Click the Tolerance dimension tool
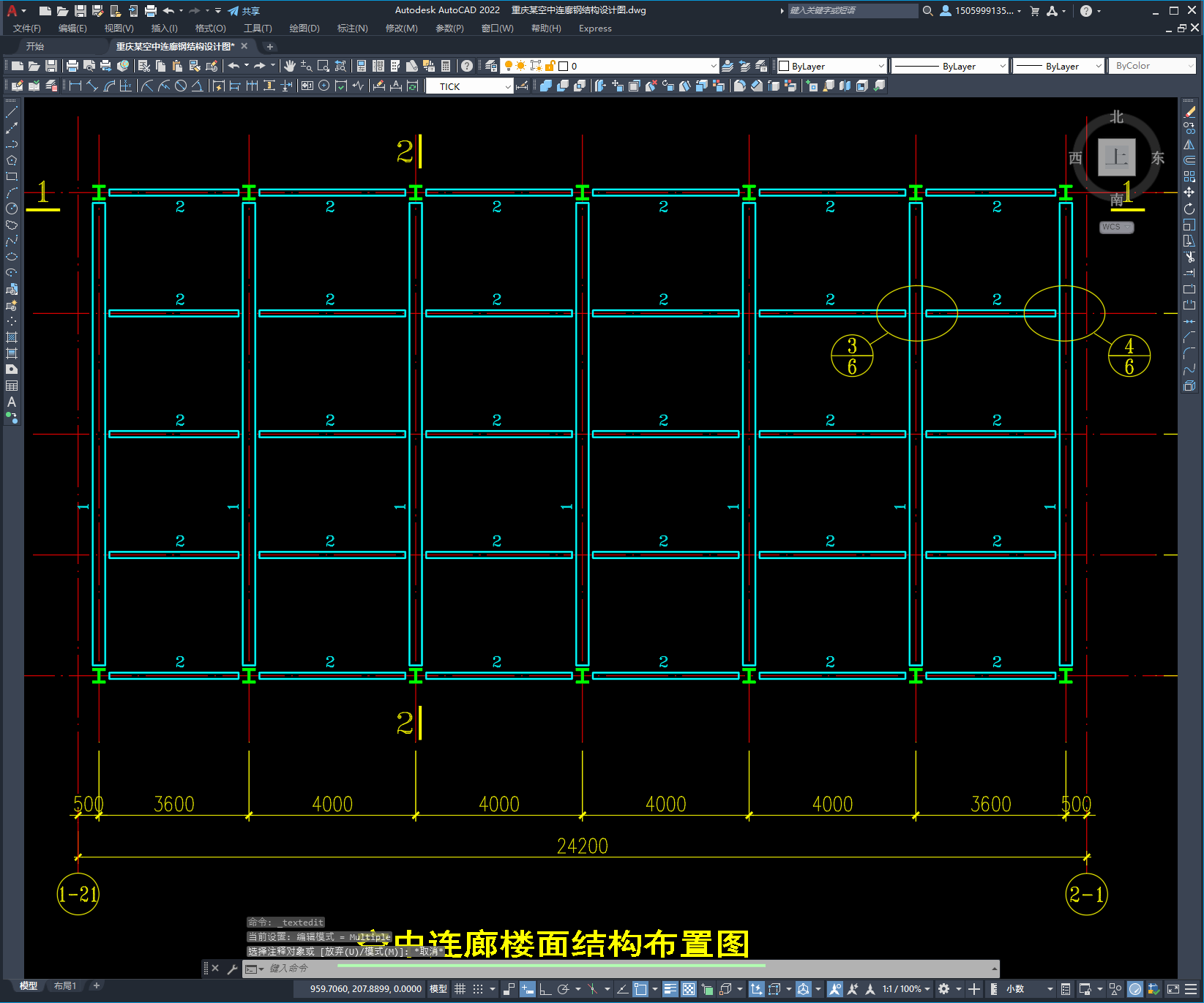This screenshot has width=1204, height=1003. tap(307, 86)
